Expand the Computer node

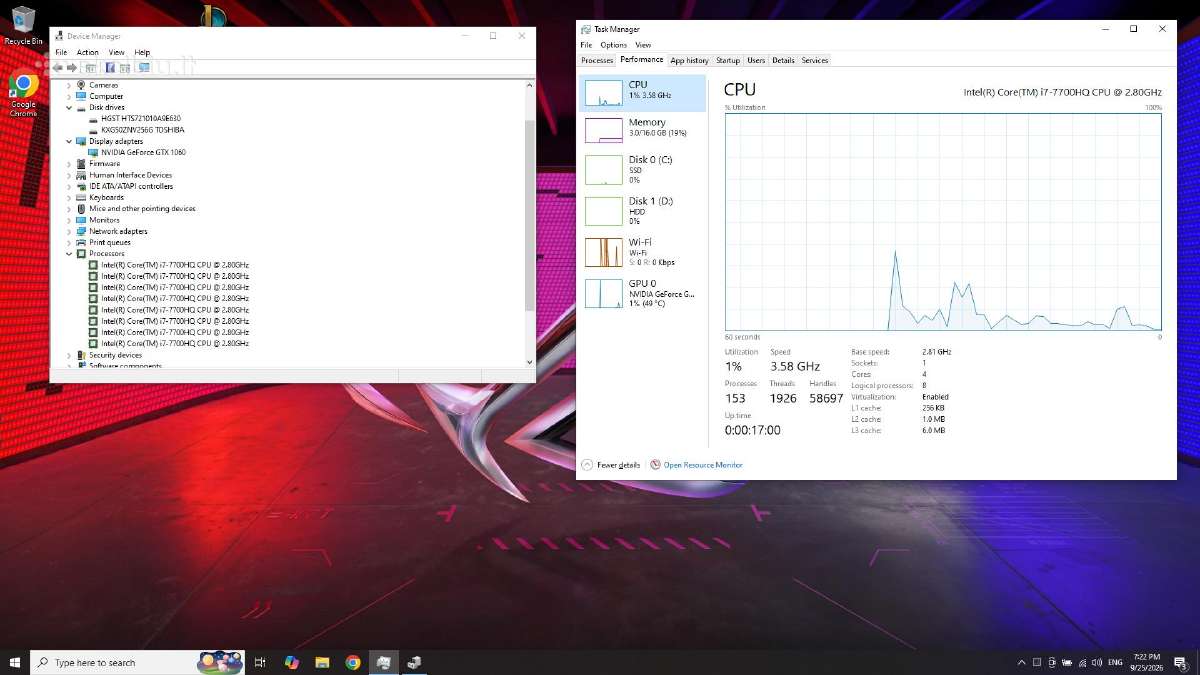point(69,96)
